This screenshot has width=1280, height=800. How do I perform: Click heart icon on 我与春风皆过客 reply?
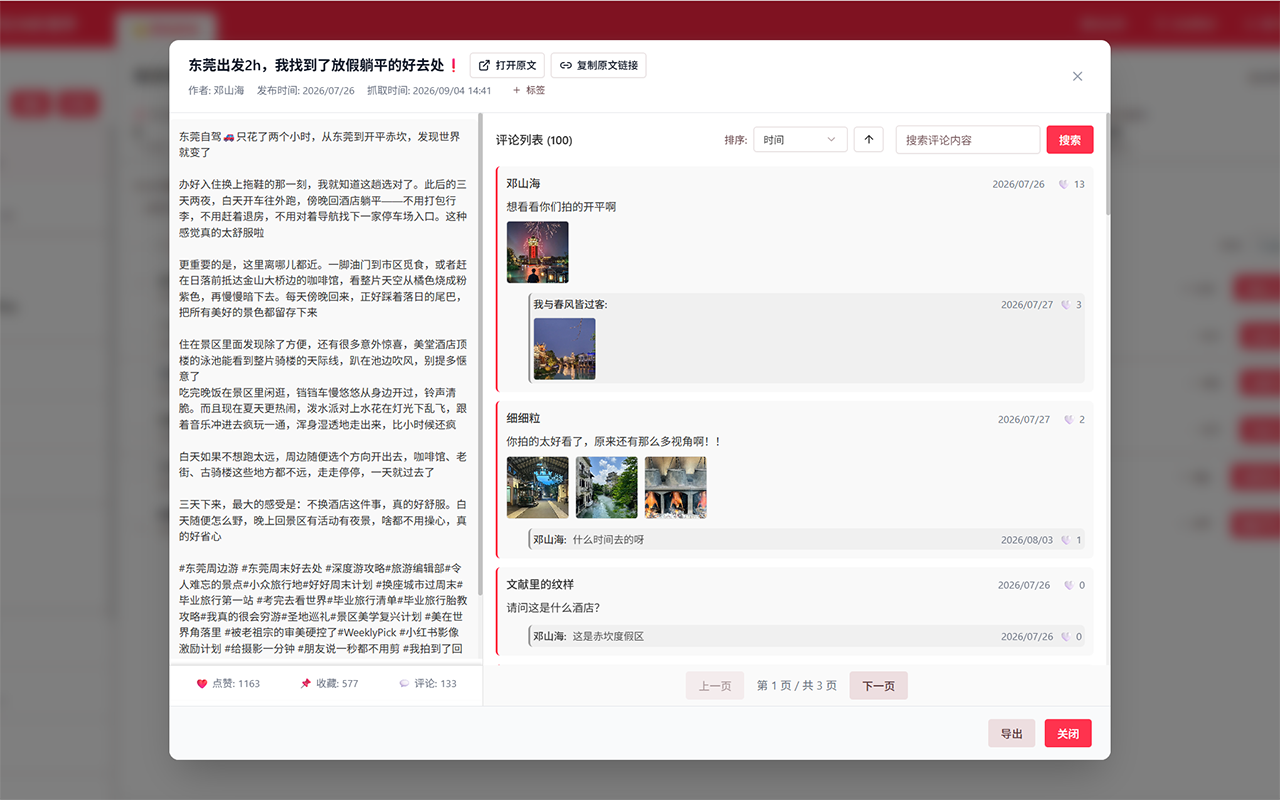point(1065,305)
